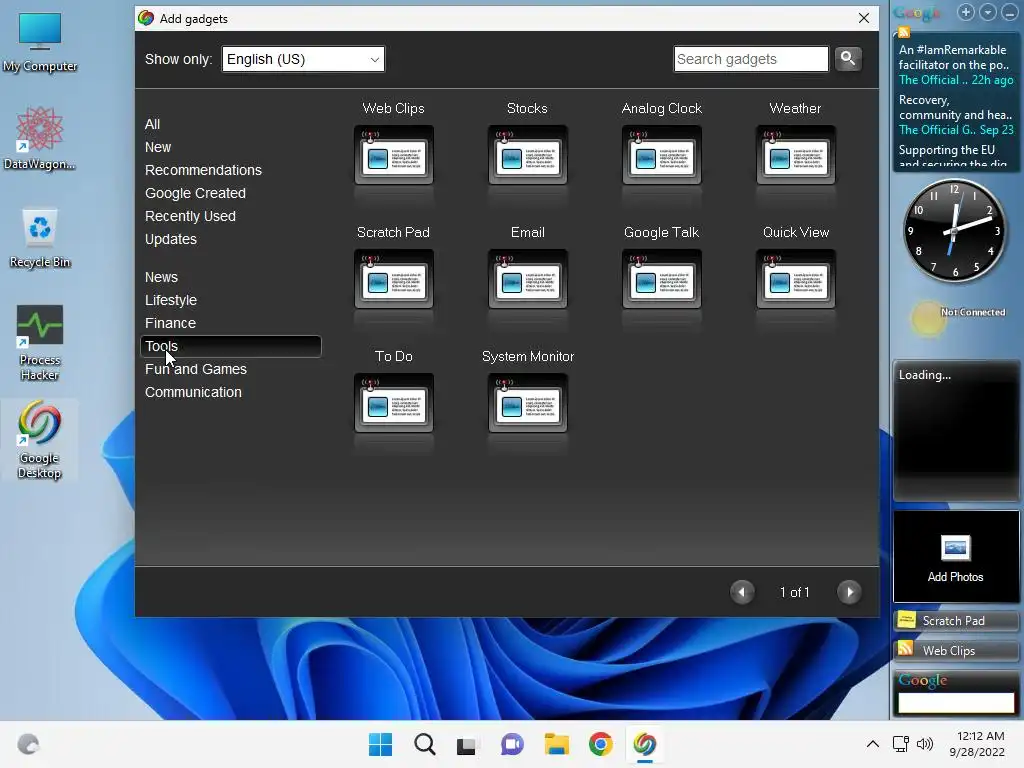Click the Search gadgets input field
This screenshot has height=768, width=1024.
point(751,59)
